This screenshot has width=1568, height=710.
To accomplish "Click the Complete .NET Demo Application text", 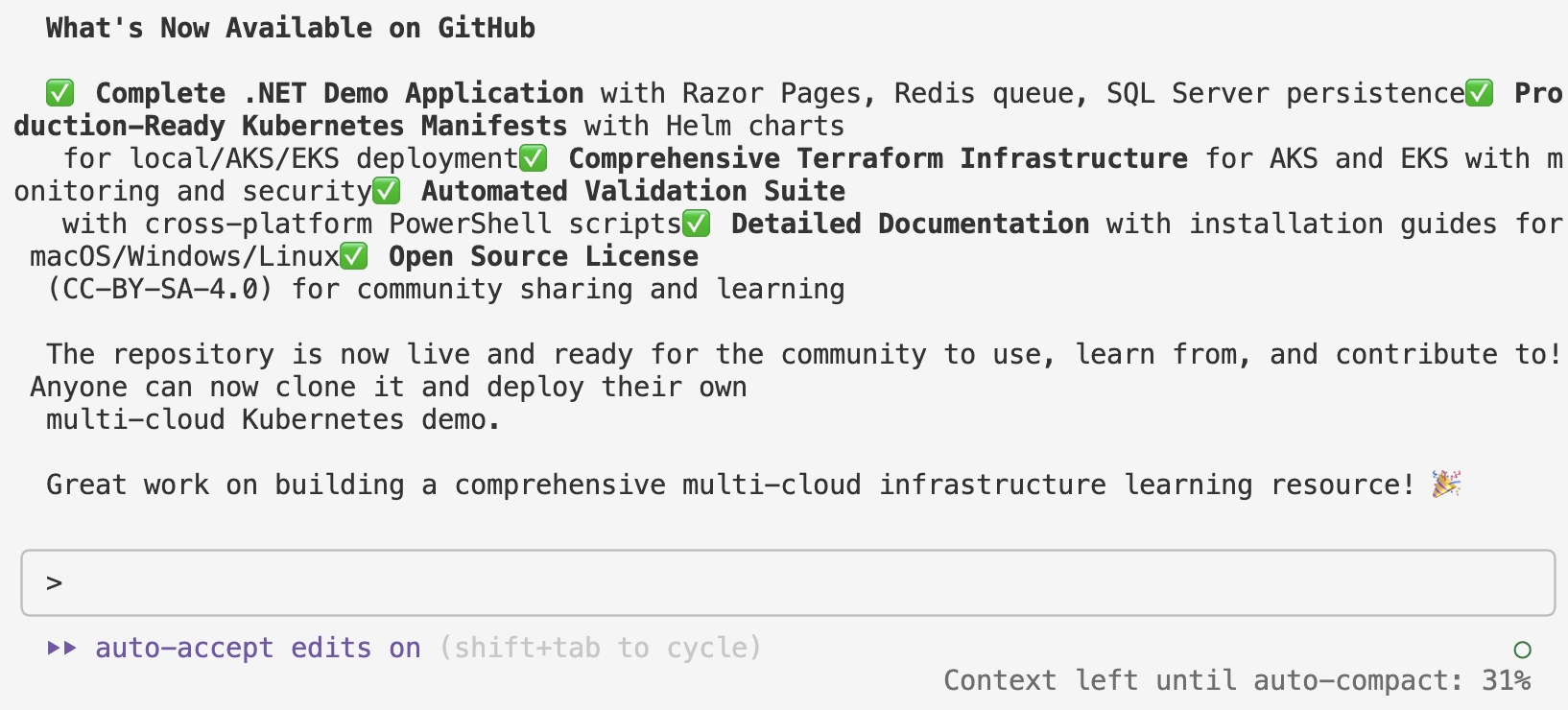I will coord(340,93).
